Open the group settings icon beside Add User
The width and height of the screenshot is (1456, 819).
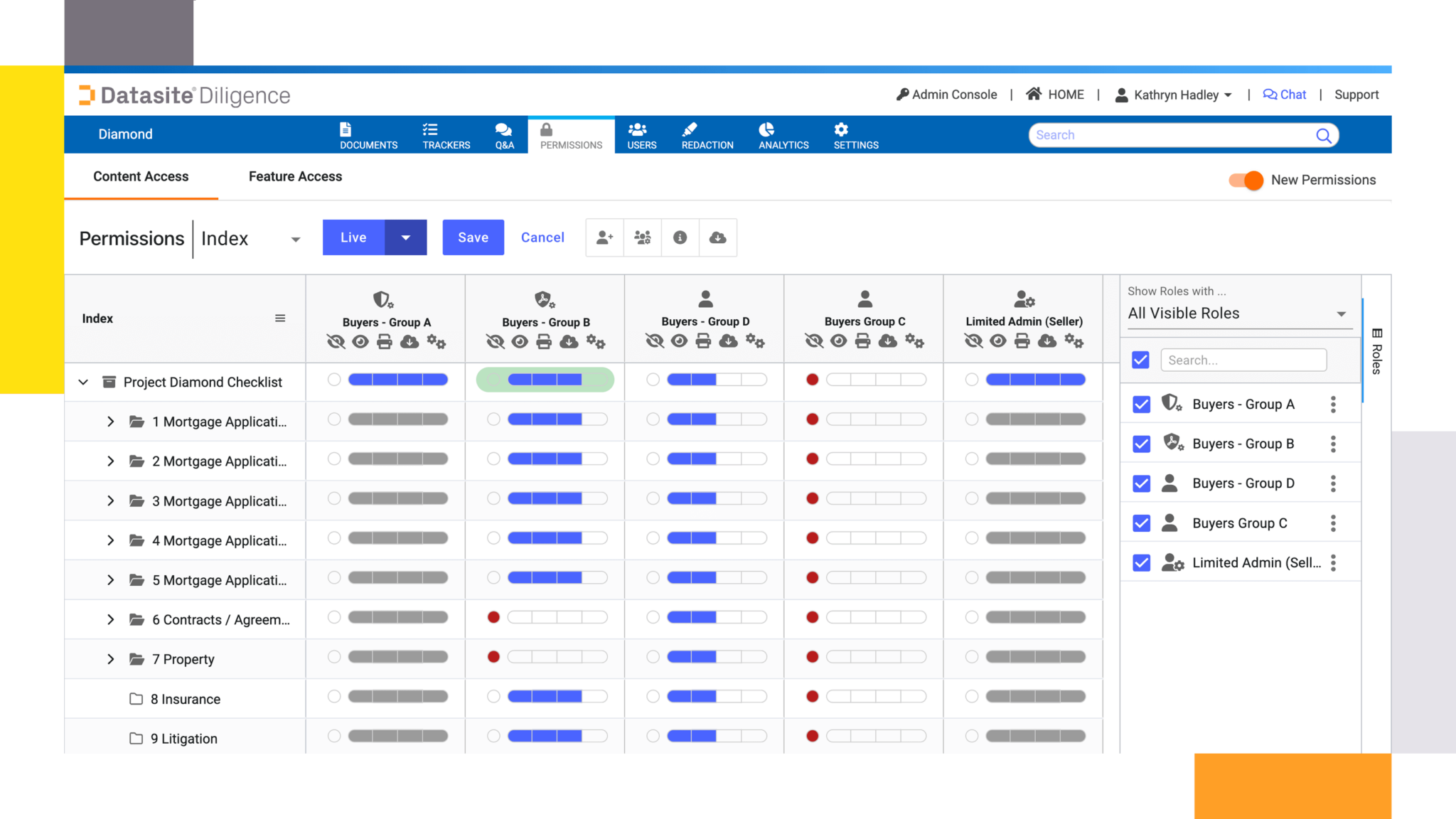tap(642, 237)
